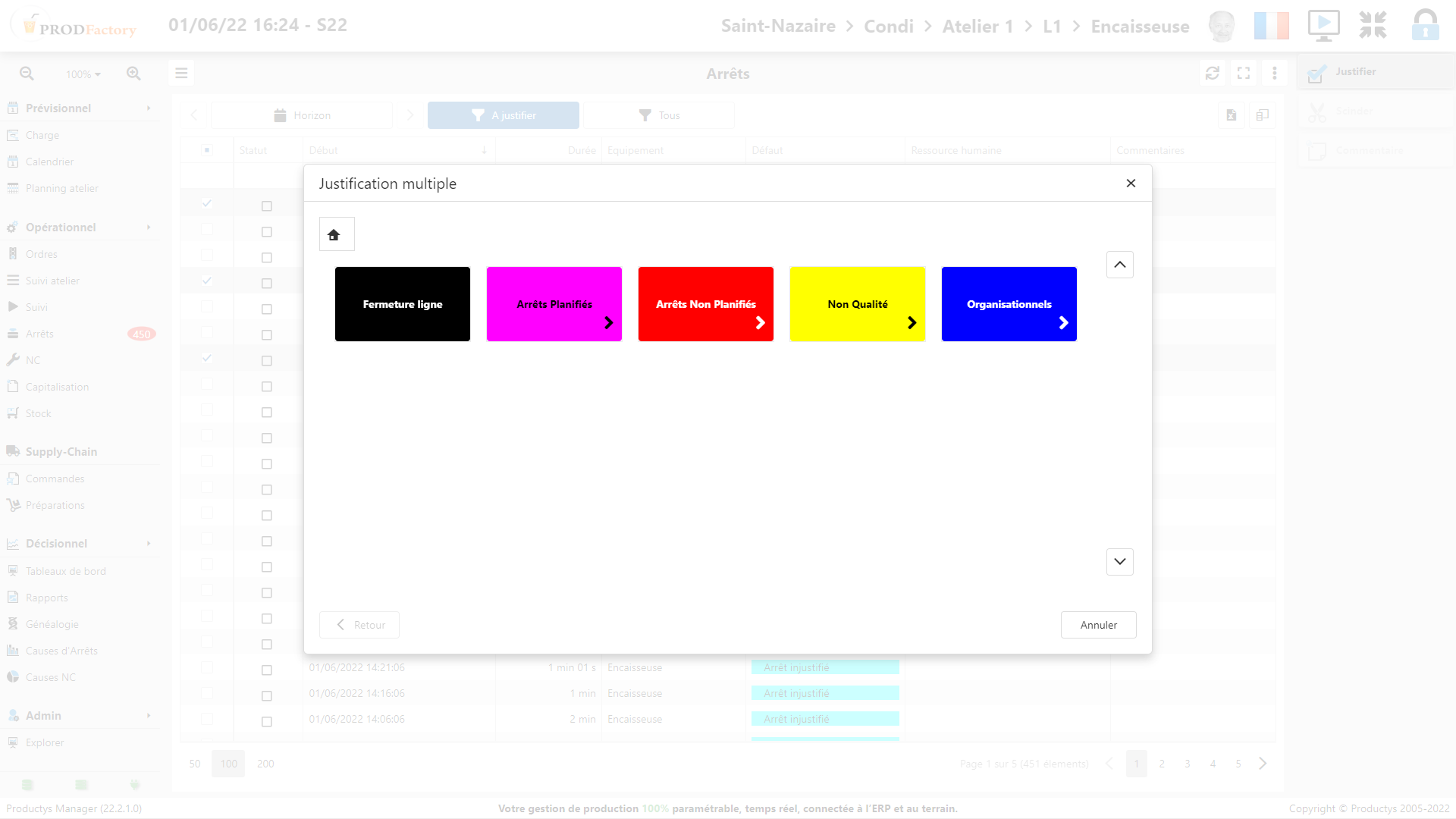Image resolution: width=1456 pixels, height=819 pixels.
Task: Collapse categories with the up chevron in the dialog
Action: coord(1120,265)
